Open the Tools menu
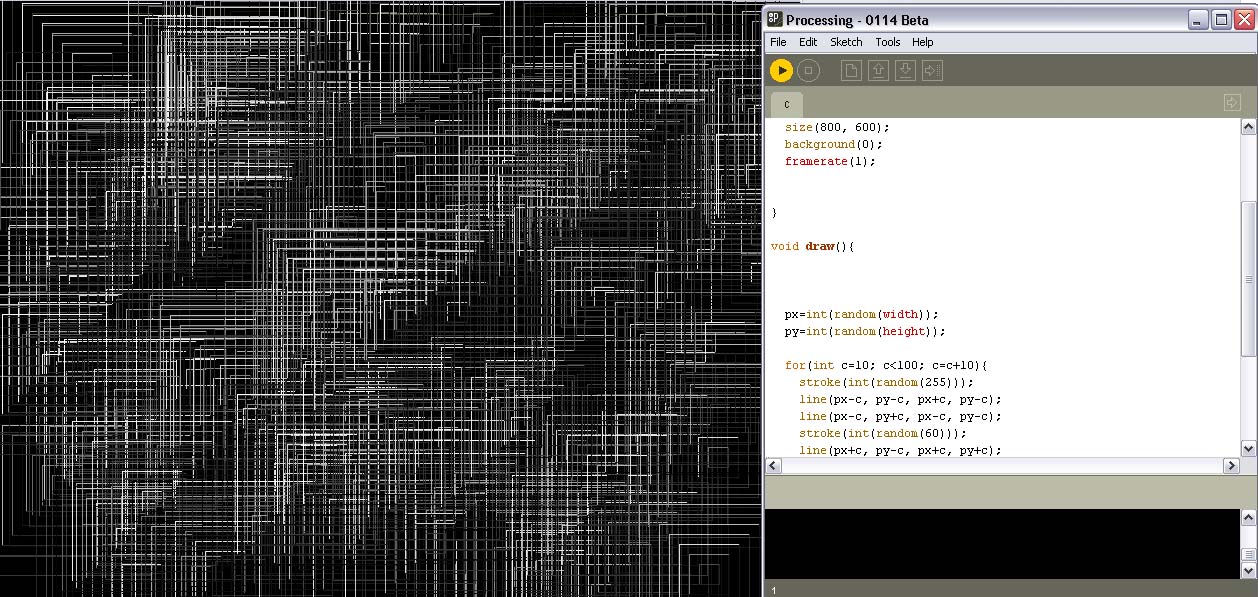The width and height of the screenshot is (1258, 597). click(888, 42)
